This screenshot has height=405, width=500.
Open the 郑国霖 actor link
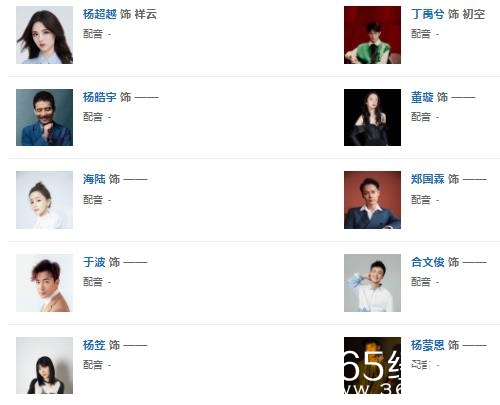[x=428, y=179]
